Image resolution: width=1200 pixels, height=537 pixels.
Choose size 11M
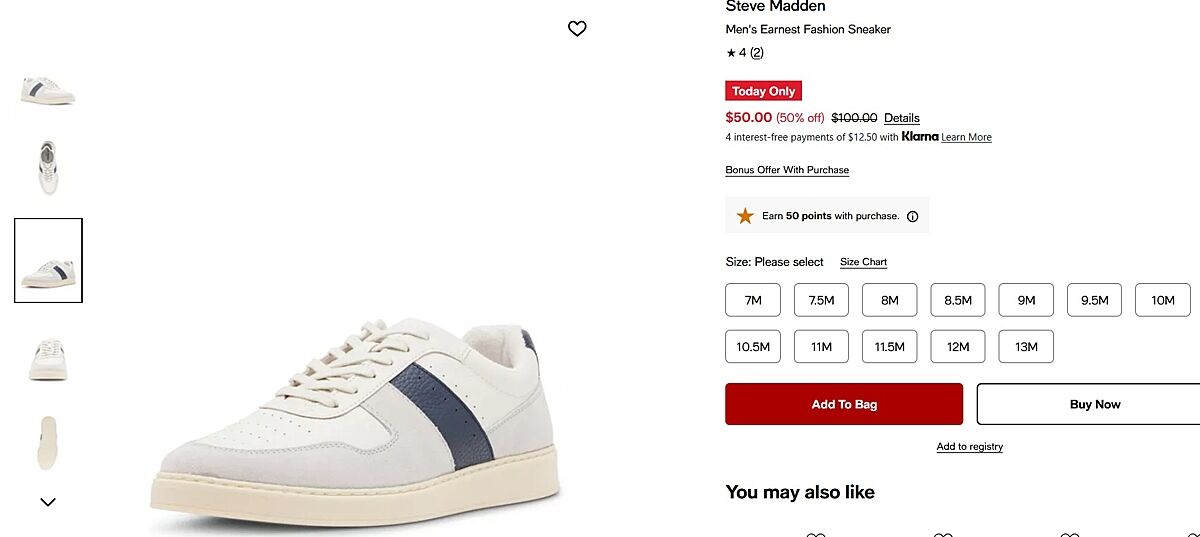821,347
